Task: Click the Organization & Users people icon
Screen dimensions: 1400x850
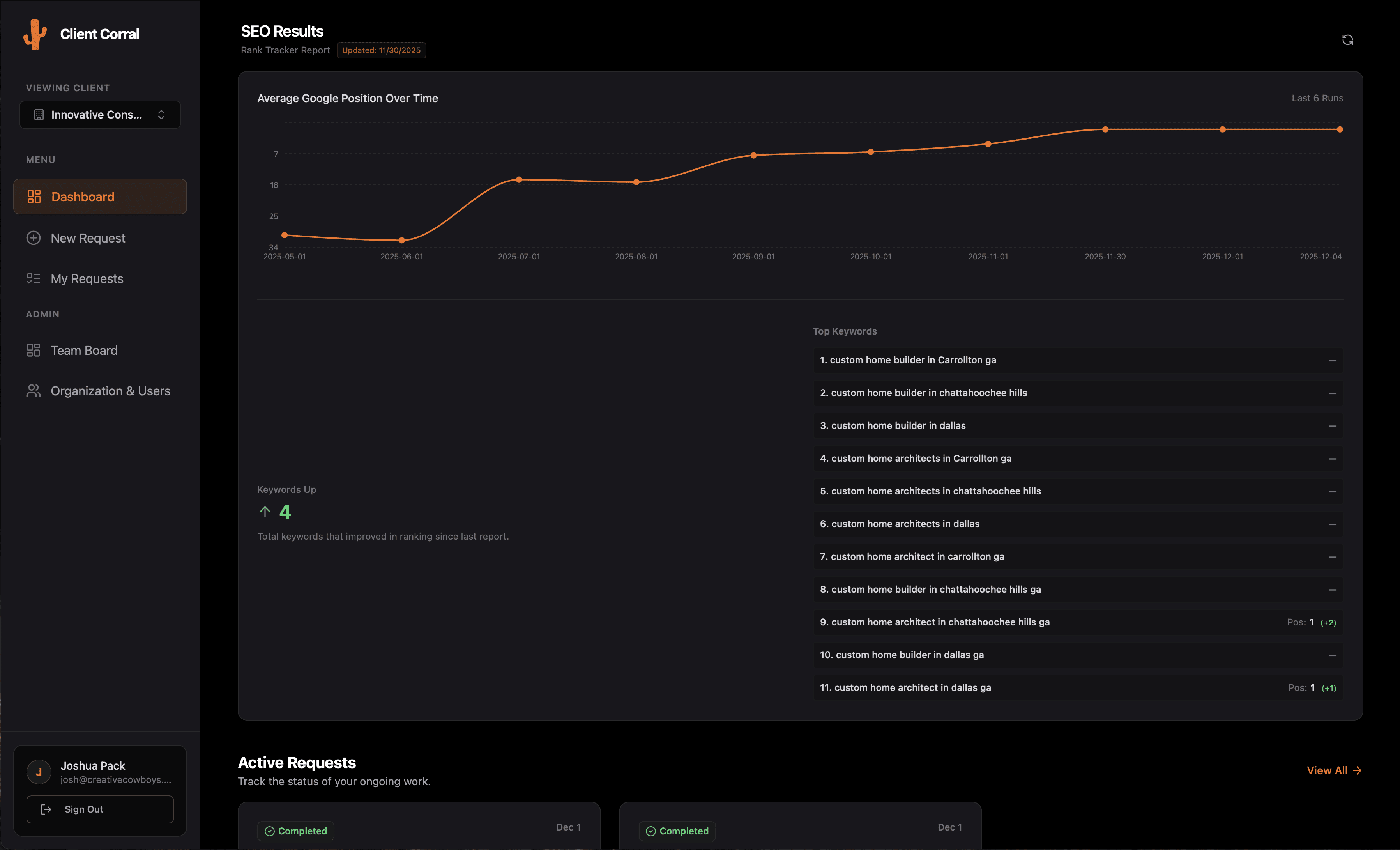Action: [34, 391]
